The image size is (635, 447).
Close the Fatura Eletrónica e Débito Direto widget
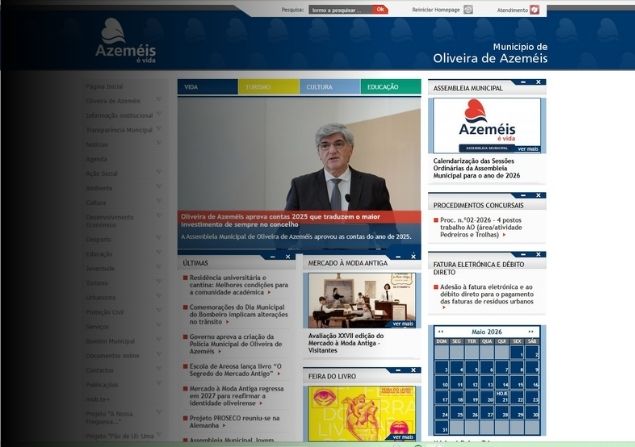(538, 254)
